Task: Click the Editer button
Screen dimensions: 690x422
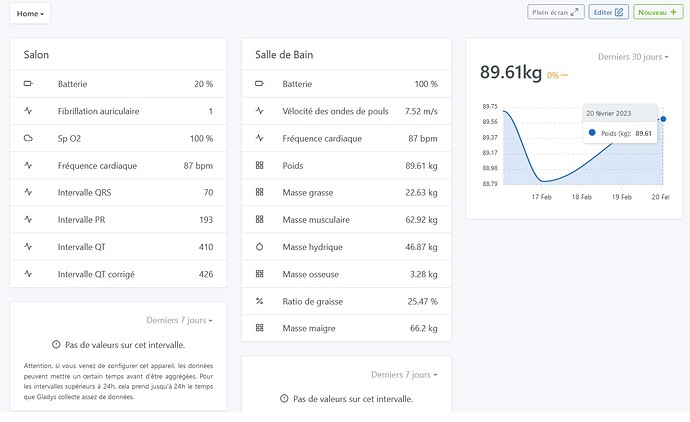Action: coord(608,12)
